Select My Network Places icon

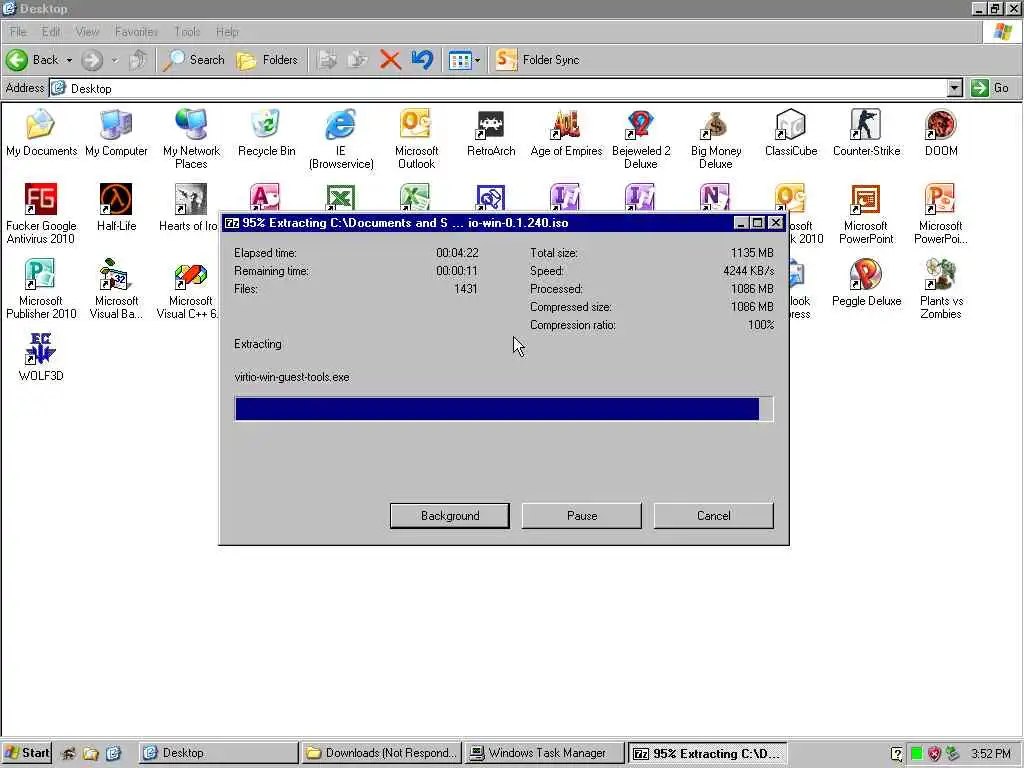(191, 138)
